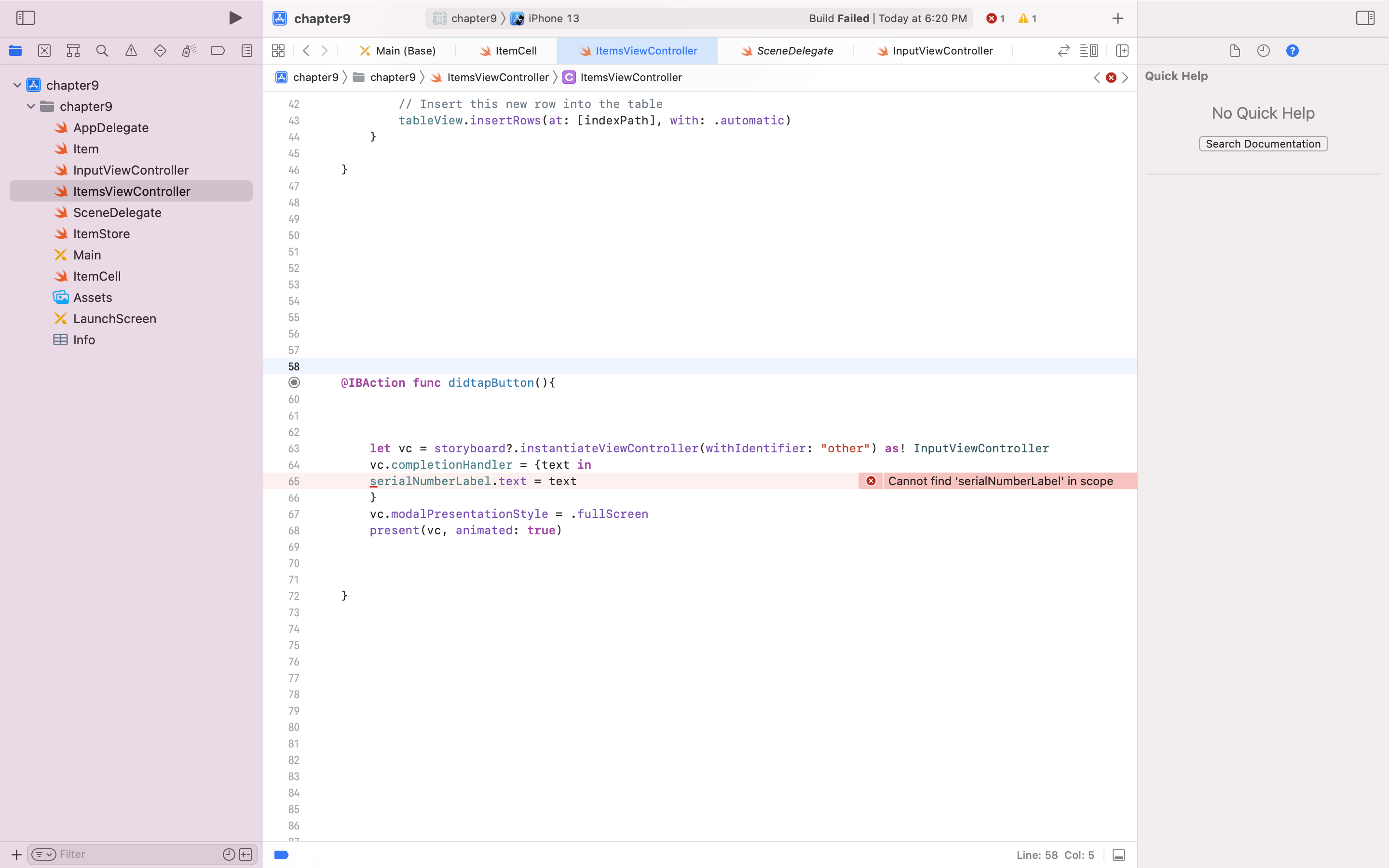Select the InputViewController tab

(x=941, y=50)
